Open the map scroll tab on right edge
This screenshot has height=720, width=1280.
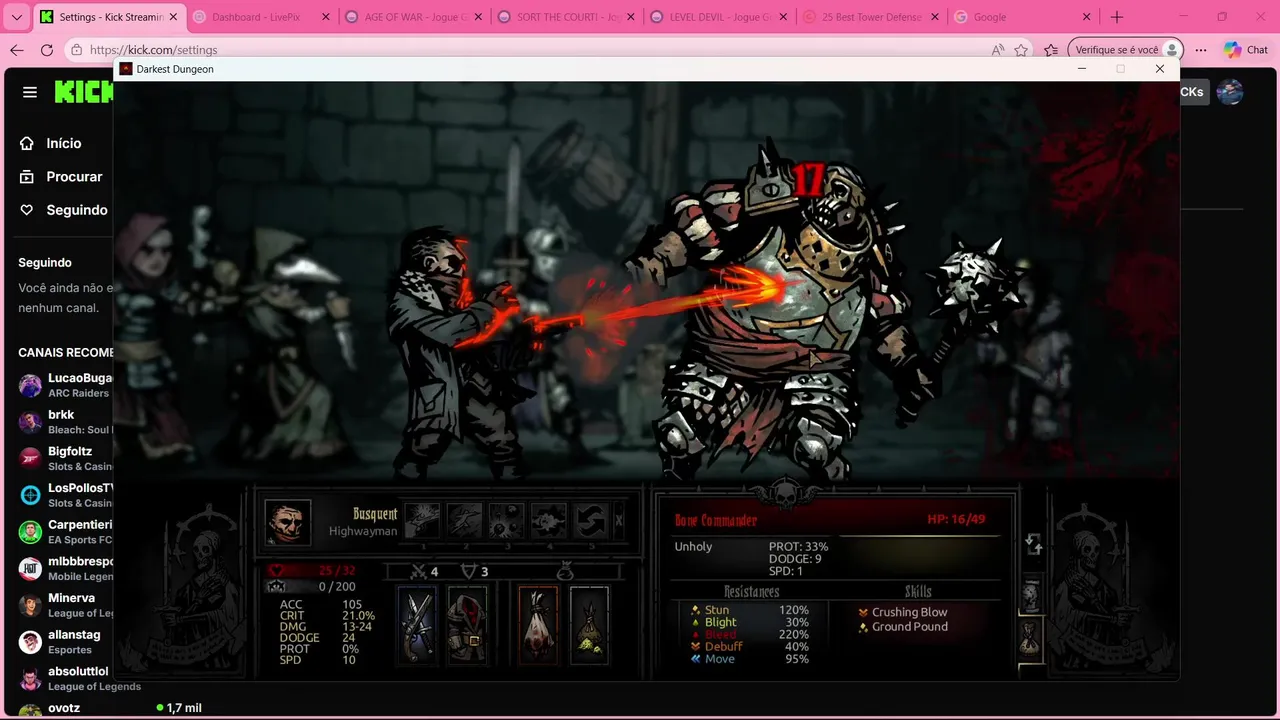(x=1031, y=596)
